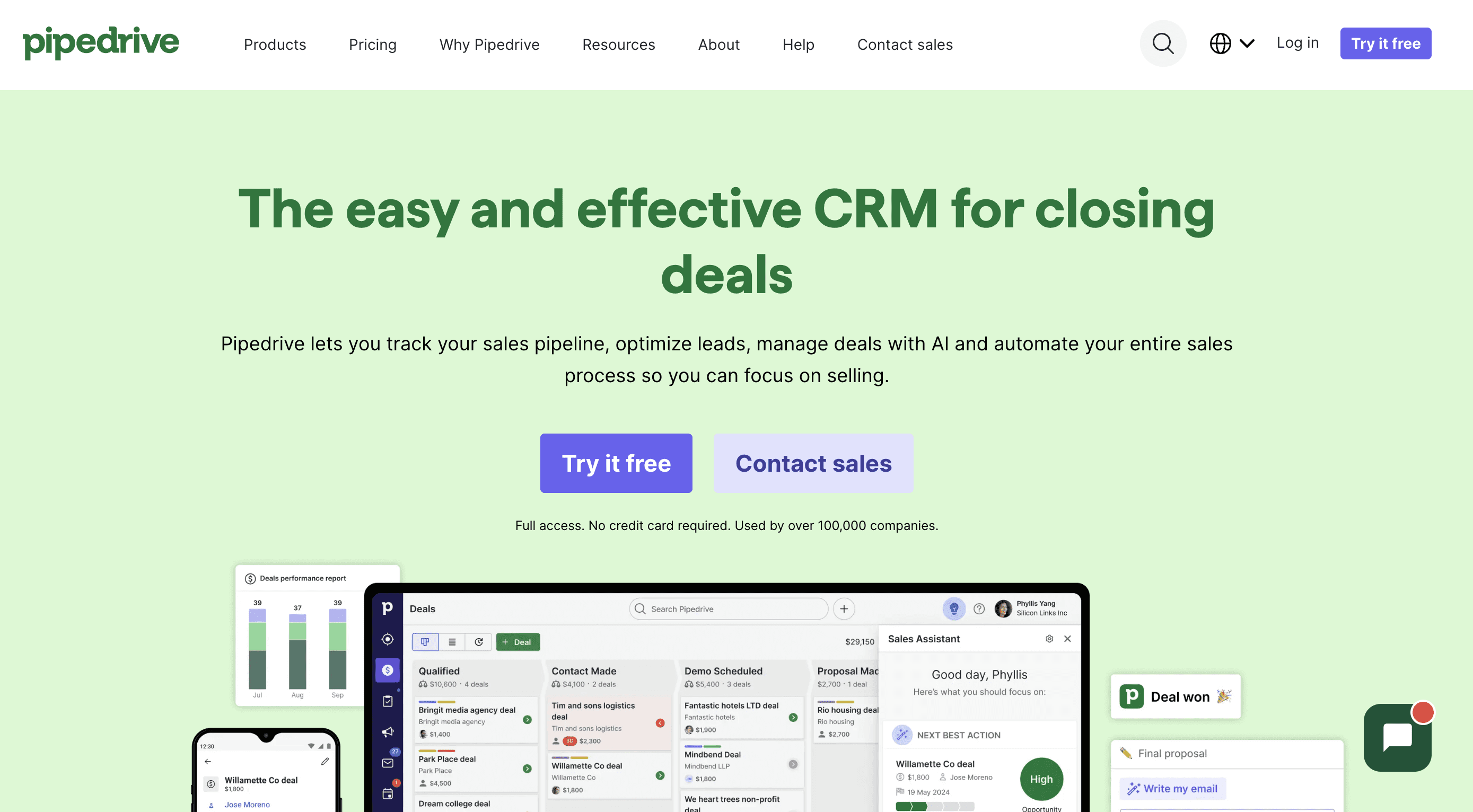Click the Sales Assistant close icon
This screenshot has width=1473, height=812.
(x=1068, y=637)
